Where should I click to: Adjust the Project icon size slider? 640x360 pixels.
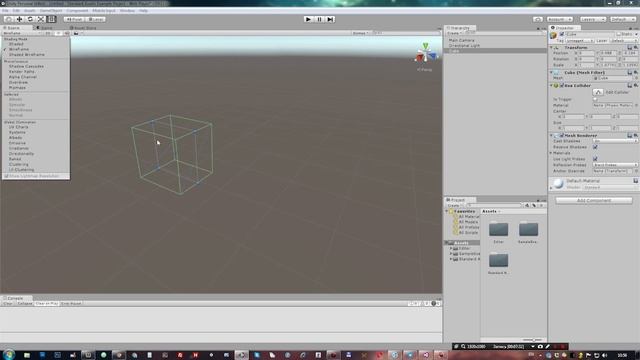532,340
